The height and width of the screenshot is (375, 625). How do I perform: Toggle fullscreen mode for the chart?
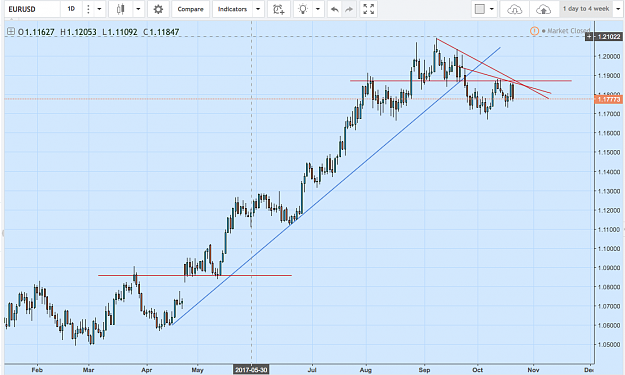click(369, 9)
